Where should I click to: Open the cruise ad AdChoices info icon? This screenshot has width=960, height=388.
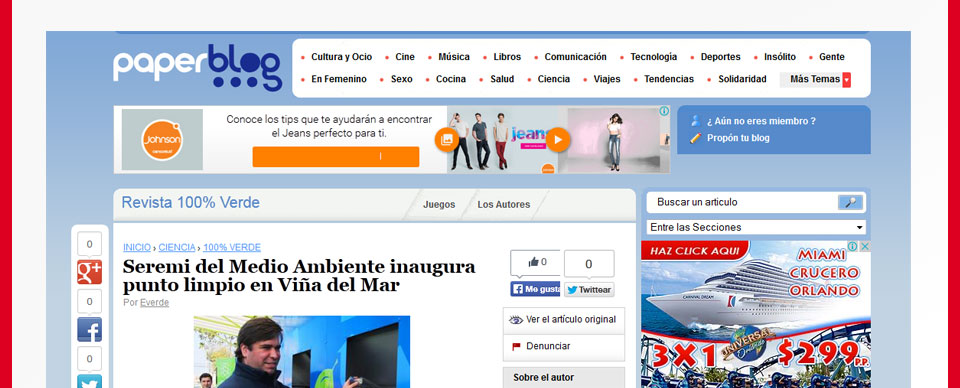pyautogui.click(x=852, y=246)
